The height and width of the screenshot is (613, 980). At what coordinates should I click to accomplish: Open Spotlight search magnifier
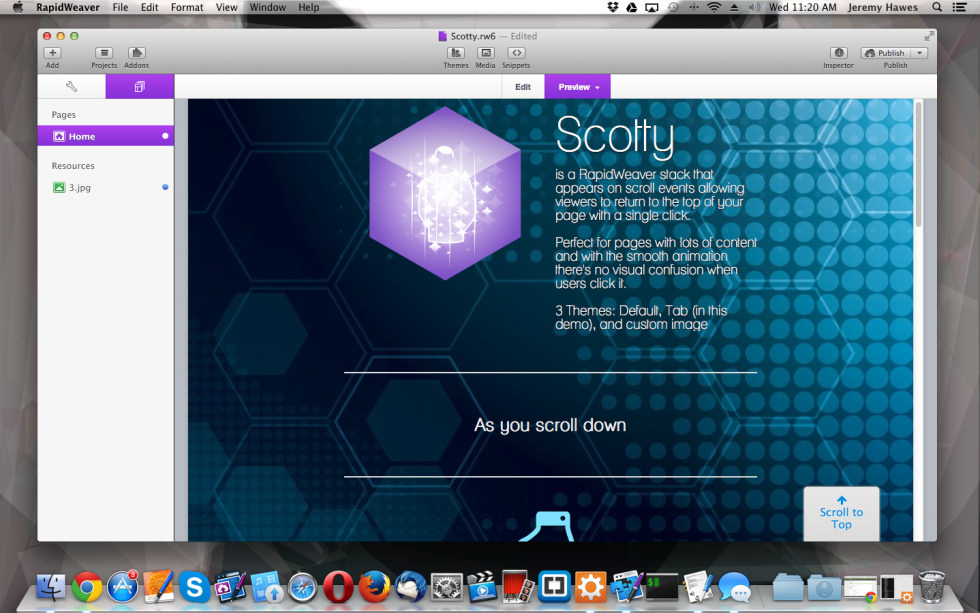point(937,7)
